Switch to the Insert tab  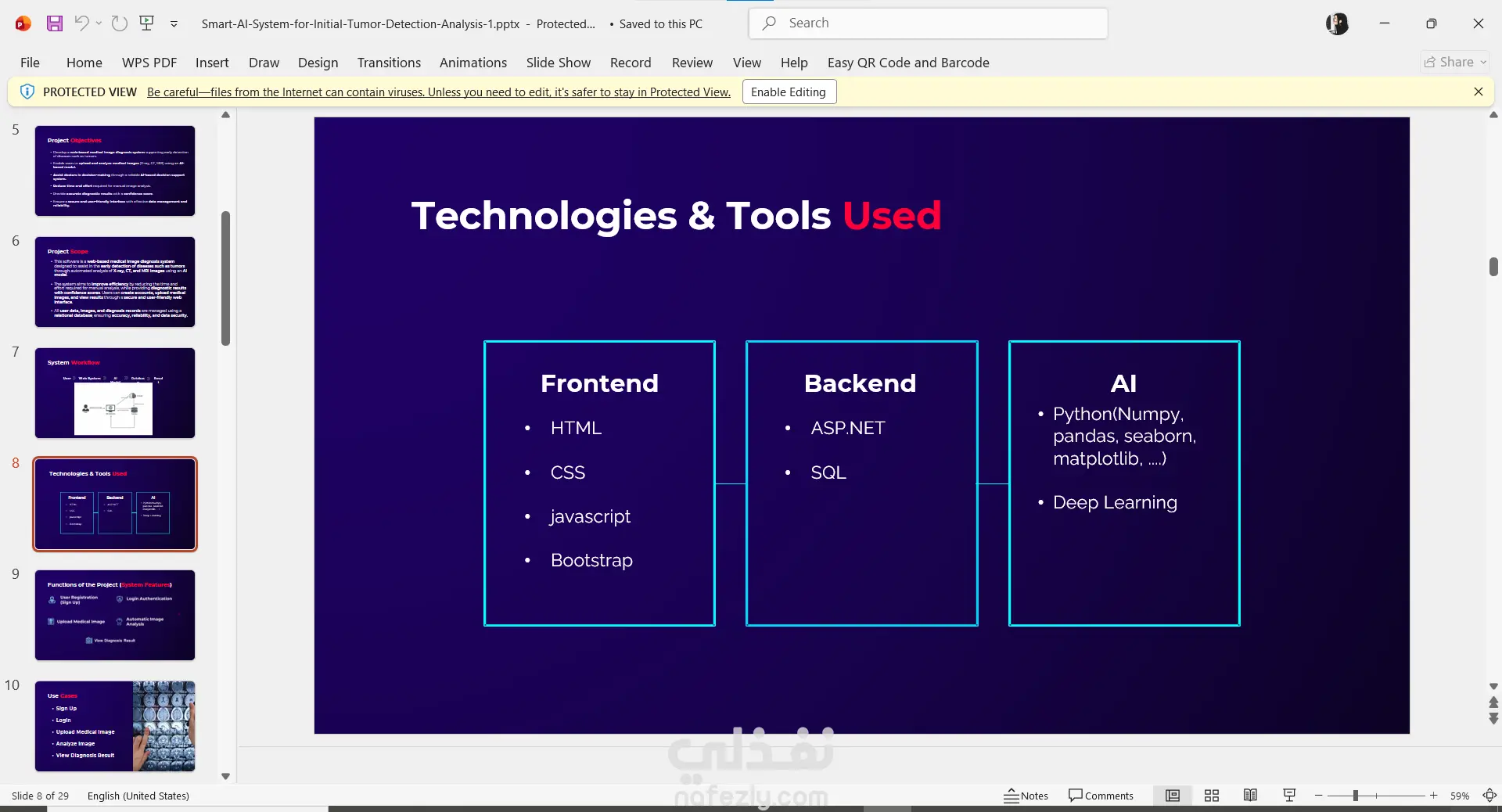pos(212,63)
